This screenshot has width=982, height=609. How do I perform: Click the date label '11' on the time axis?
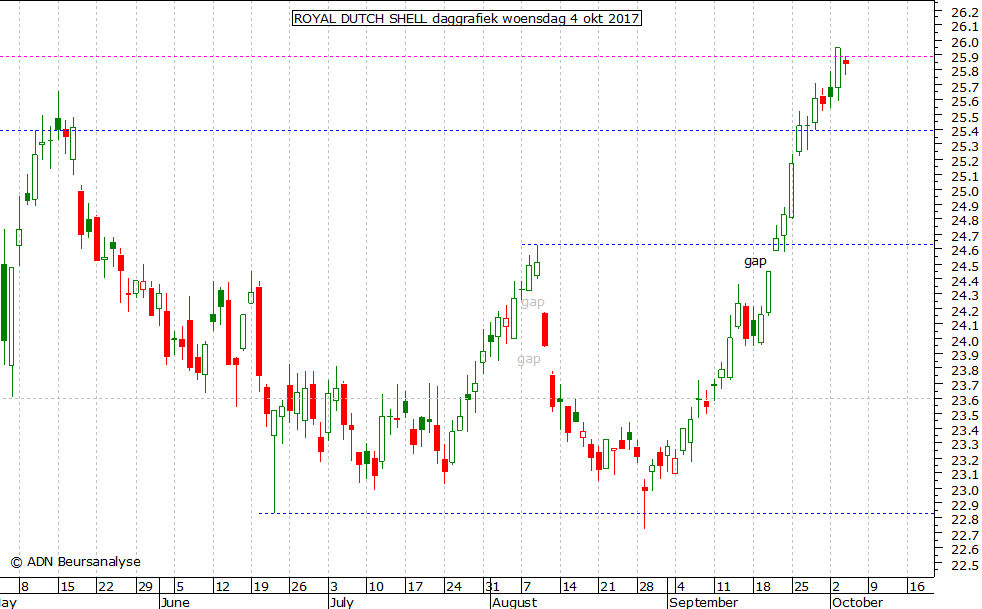click(723, 586)
